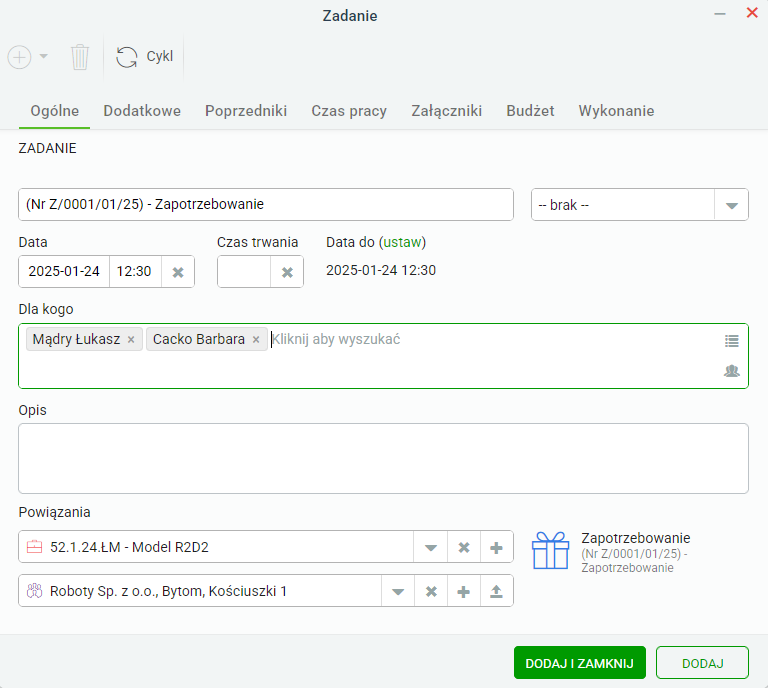This screenshot has height=688, width=768.
Task: Open the Poprzedniki tab
Action: [246, 111]
